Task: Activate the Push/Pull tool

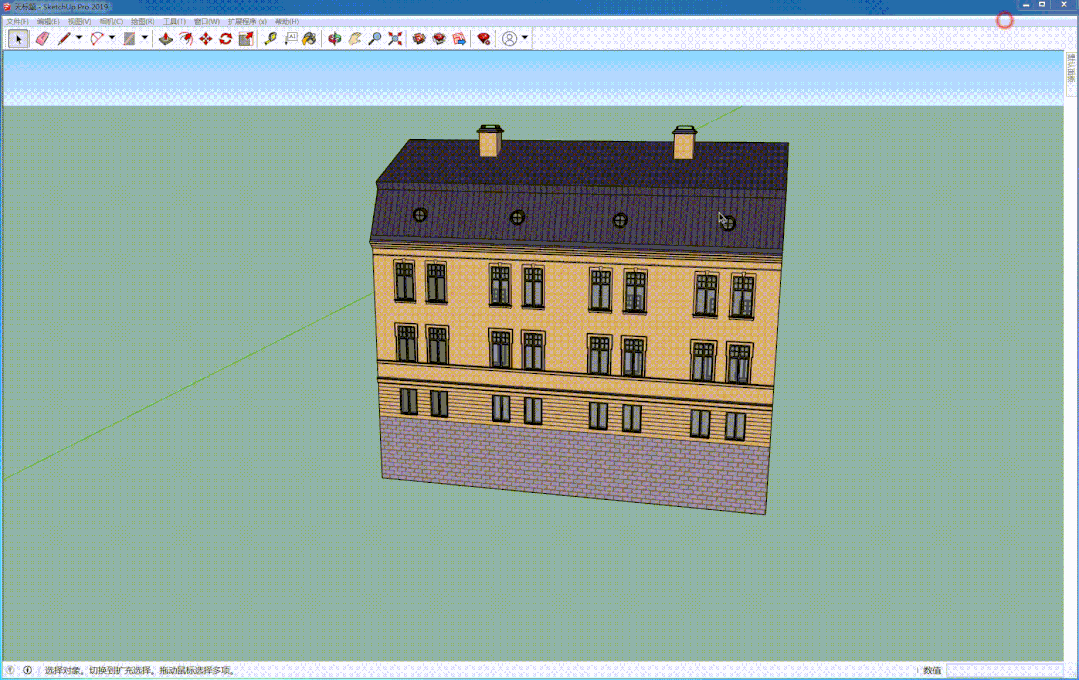Action: [166, 39]
